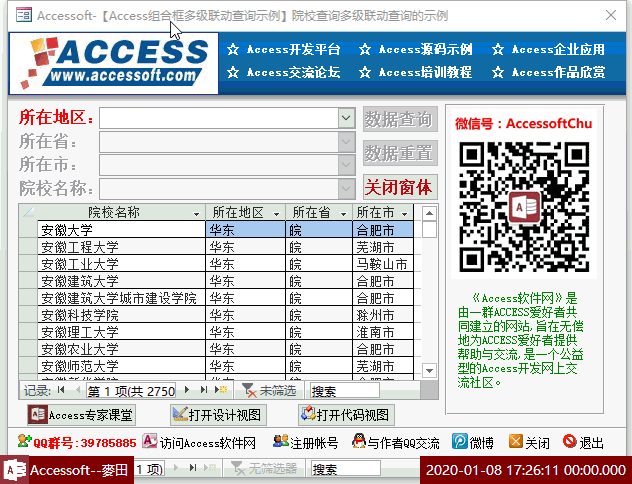Click the 无筛选器 filter indicator at bottom
The image size is (632, 484).
[x=264, y=468]
